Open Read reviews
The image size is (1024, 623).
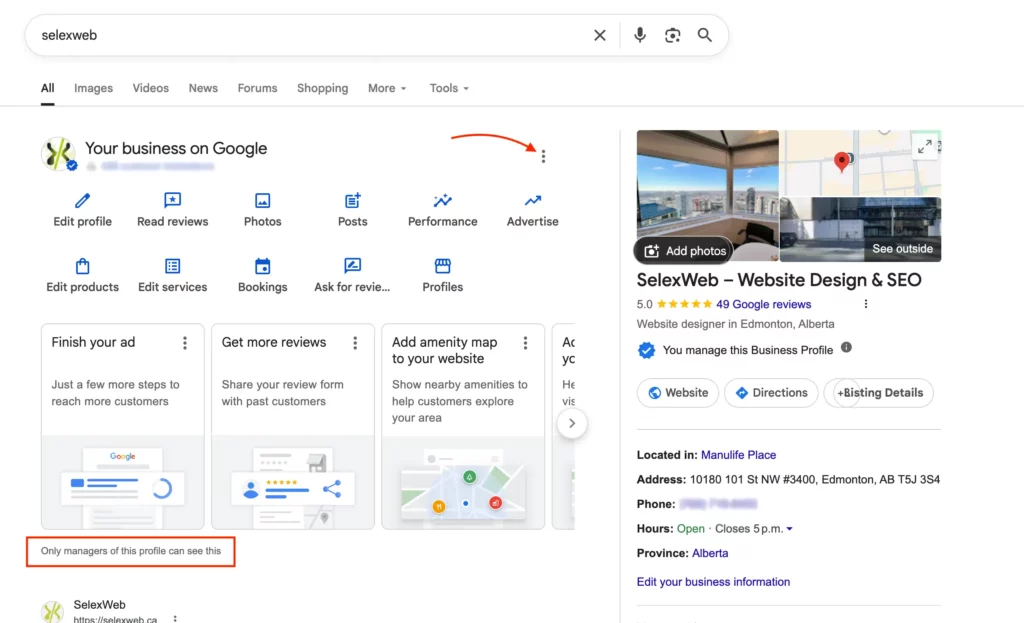tap(172, 210)
